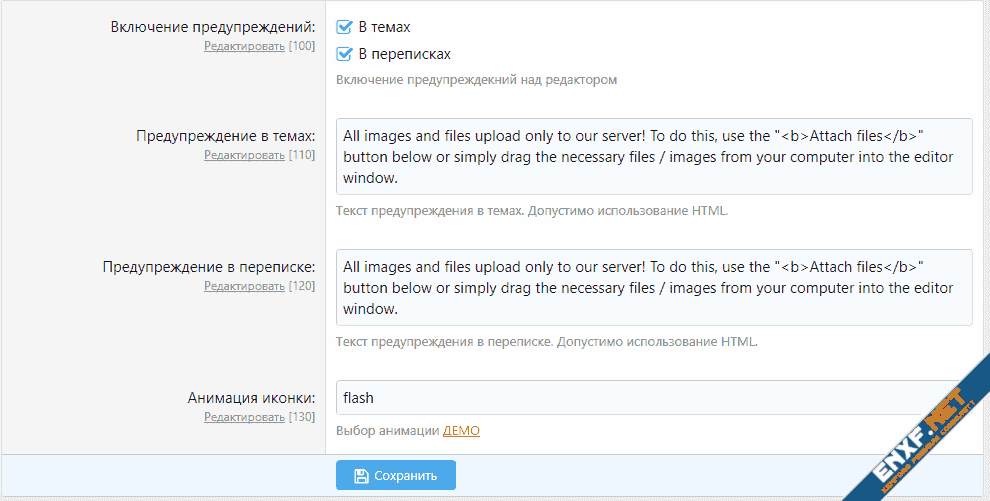Click "Редактировать" under "Включение предупреждений"
The image size is (990, 501).
coord(244,46)
